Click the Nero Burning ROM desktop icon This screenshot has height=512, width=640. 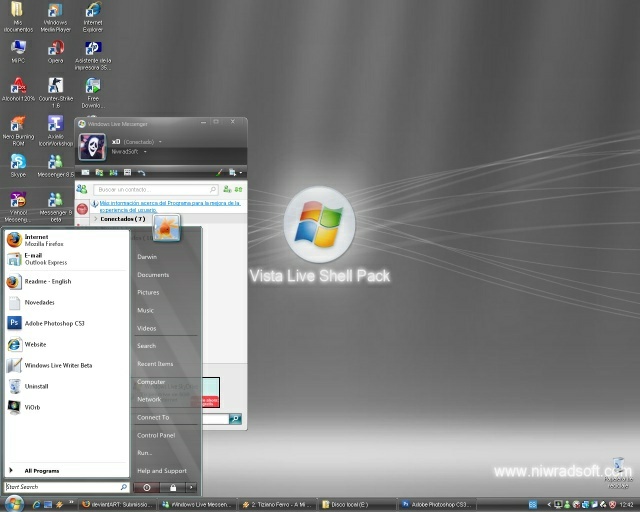18,131
